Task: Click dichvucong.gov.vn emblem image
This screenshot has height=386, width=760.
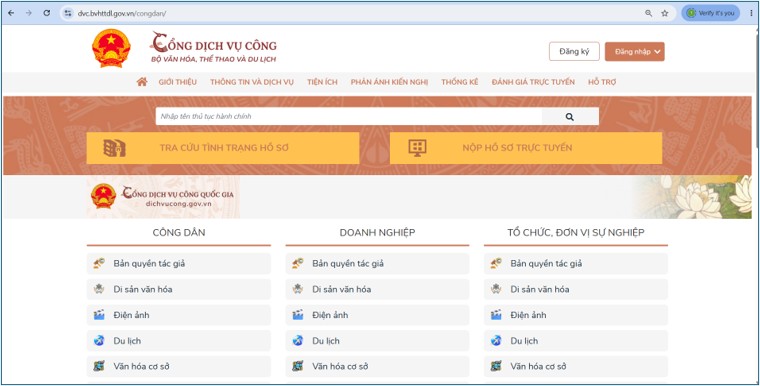Action: [103, 196]
